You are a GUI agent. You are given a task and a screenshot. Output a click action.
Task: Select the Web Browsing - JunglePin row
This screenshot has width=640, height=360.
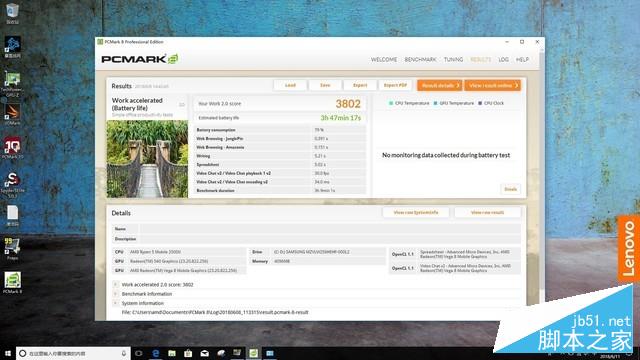point(280,139)
